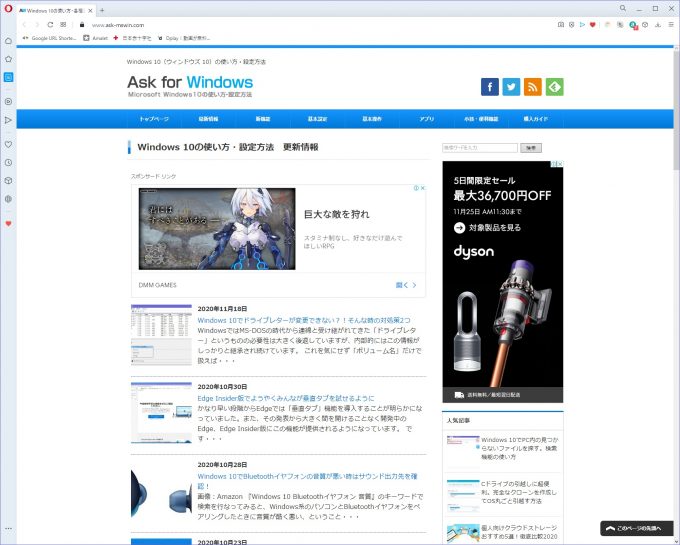
Task: Open the Speed Dial start page grid
Action: 63,25
